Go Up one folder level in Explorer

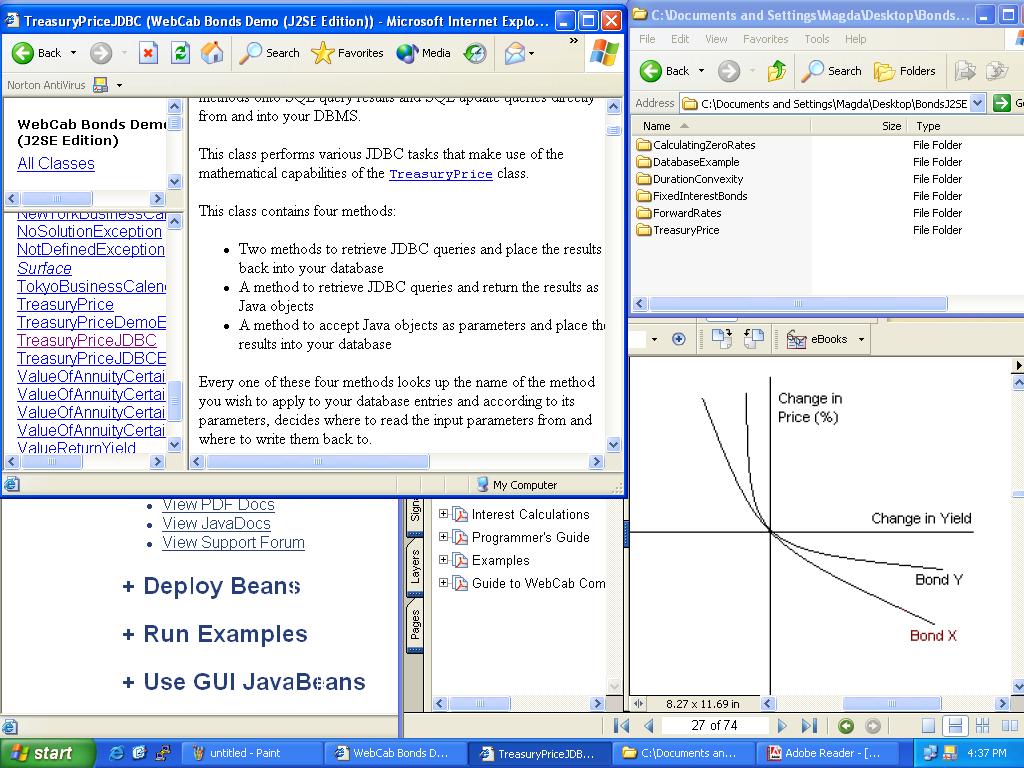click(x=776, y=71)
